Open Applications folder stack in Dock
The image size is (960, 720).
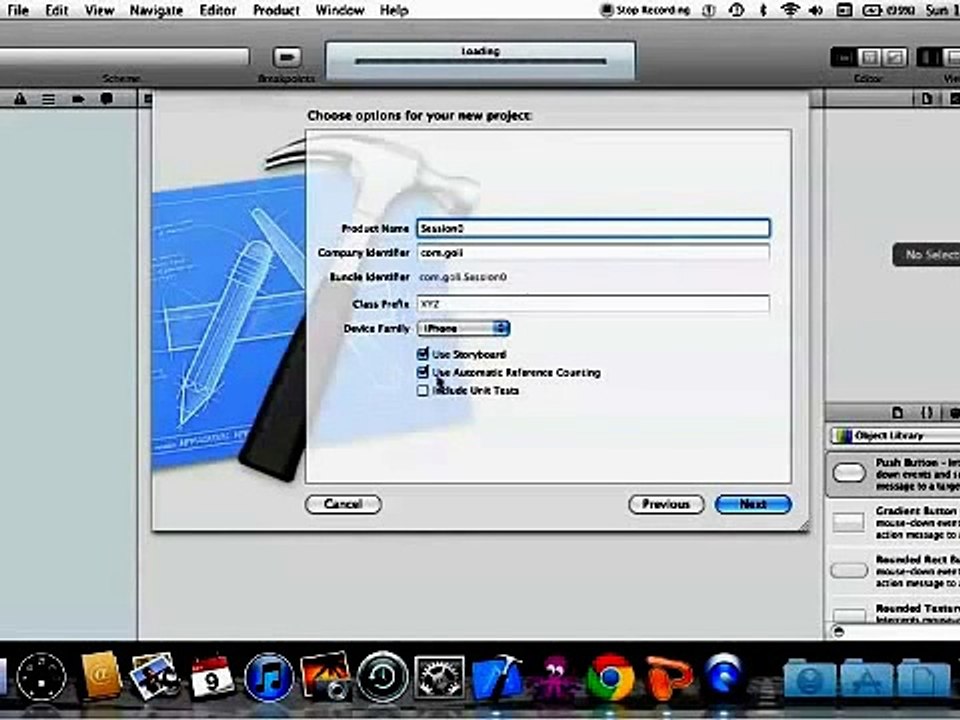[866, 678]
